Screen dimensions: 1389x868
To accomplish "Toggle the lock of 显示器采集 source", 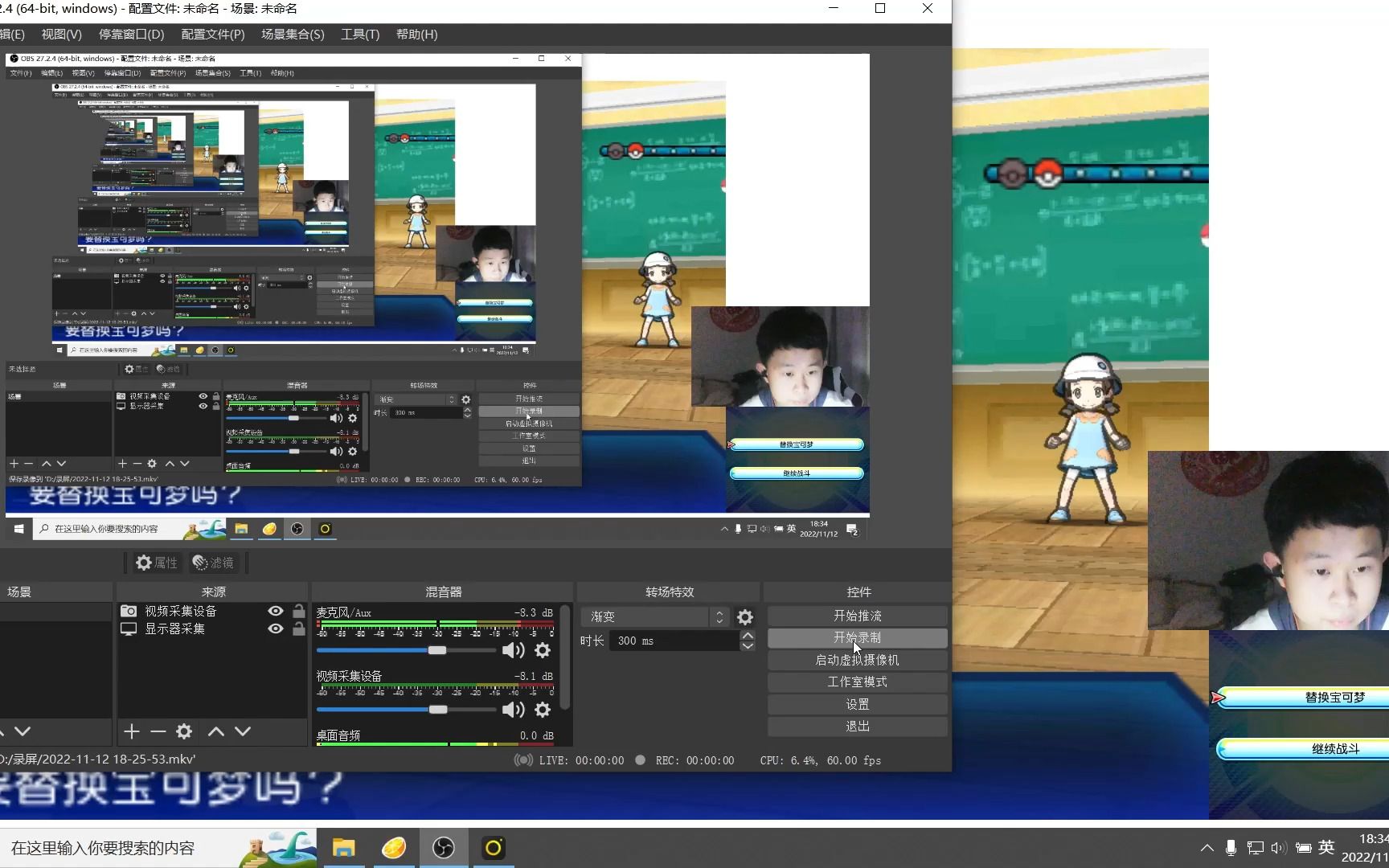I will tap(299, 628).
